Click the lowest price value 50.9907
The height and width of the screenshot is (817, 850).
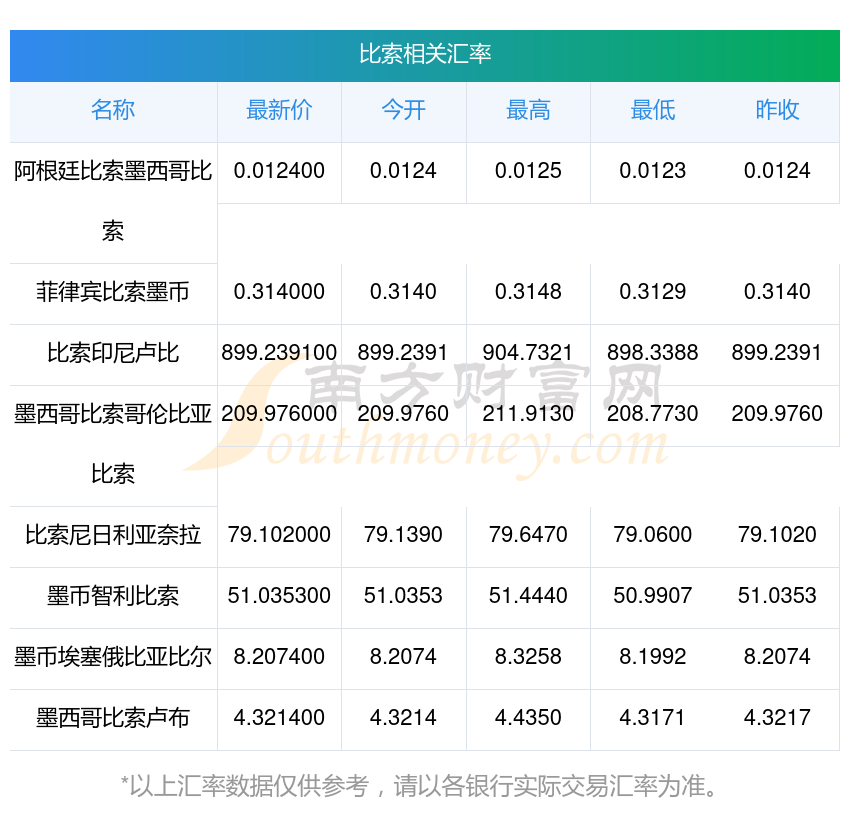coord(652,596)
